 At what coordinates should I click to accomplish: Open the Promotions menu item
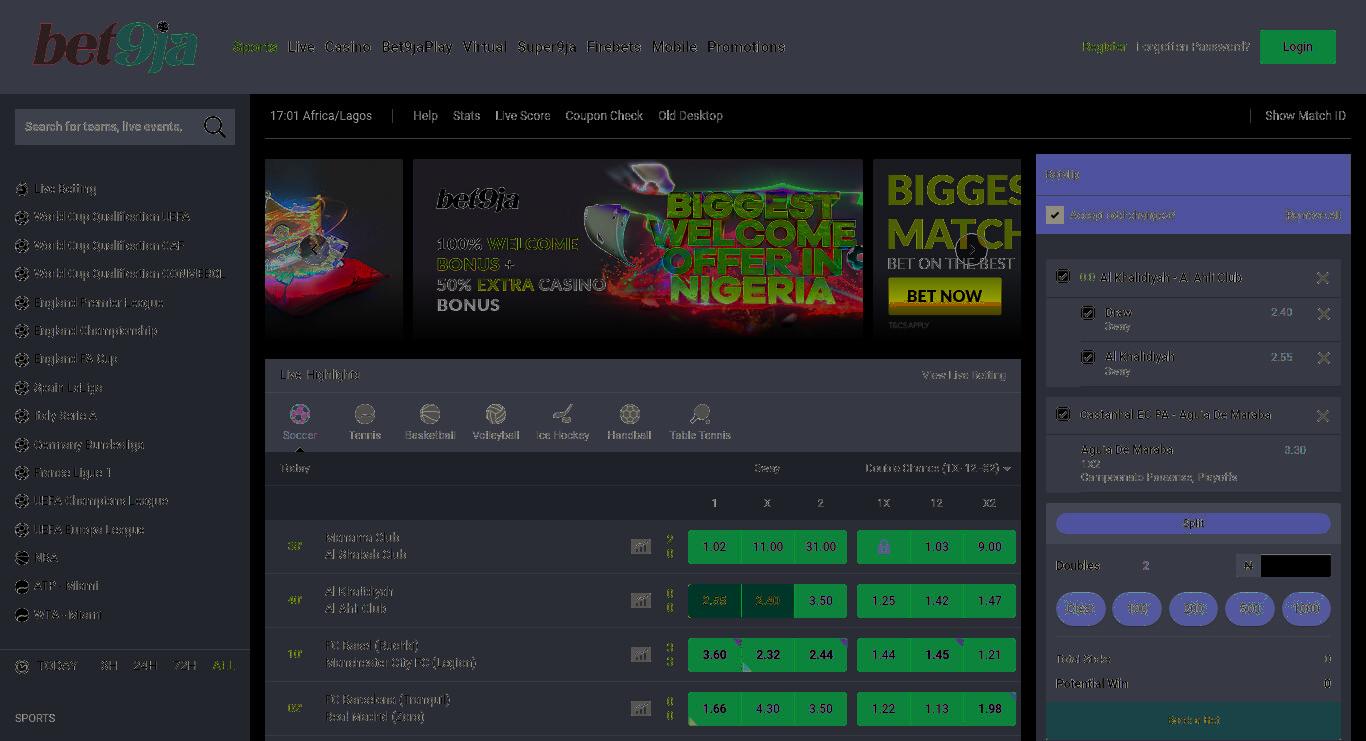tap(746, 47)
